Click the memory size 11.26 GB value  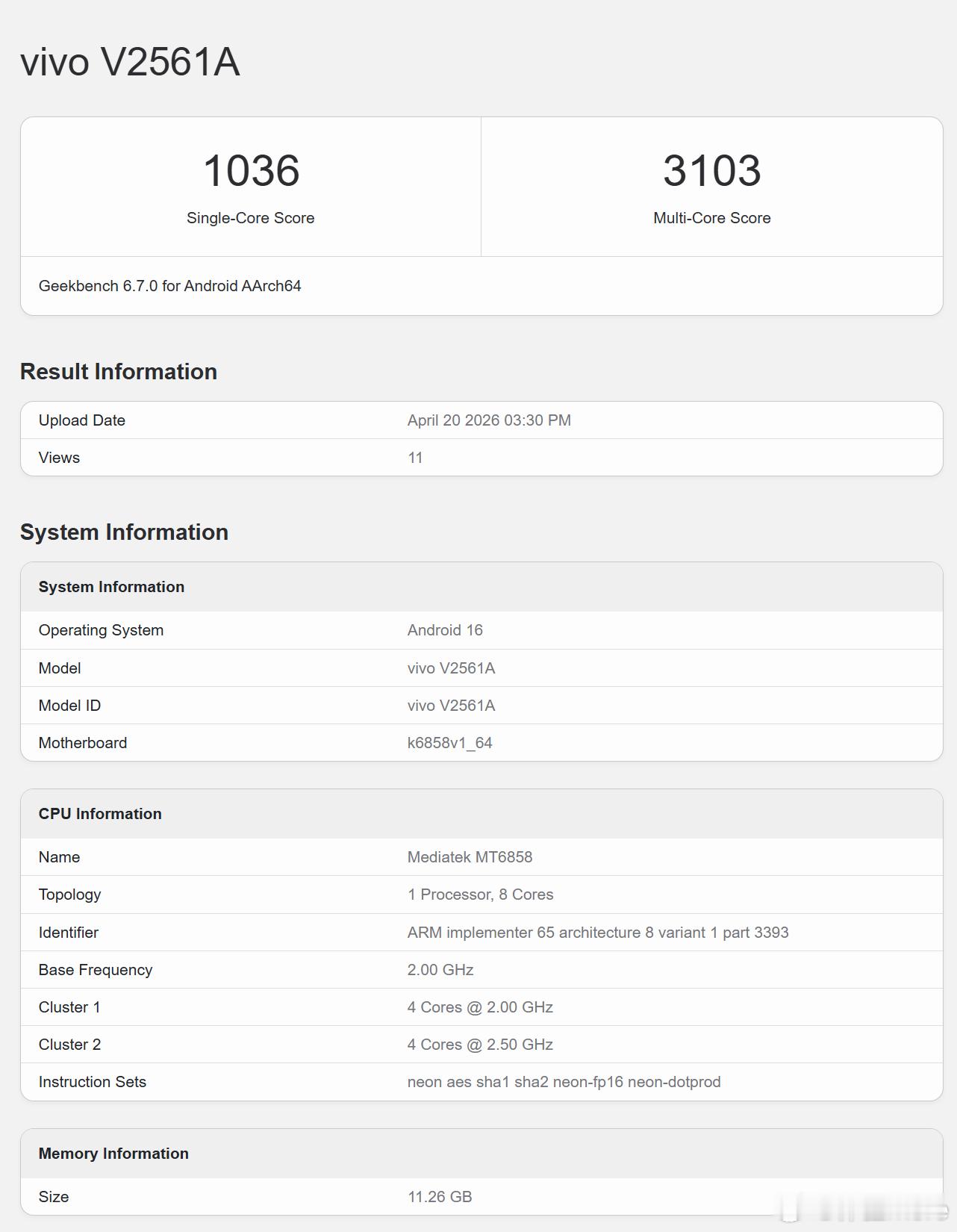440,1197
